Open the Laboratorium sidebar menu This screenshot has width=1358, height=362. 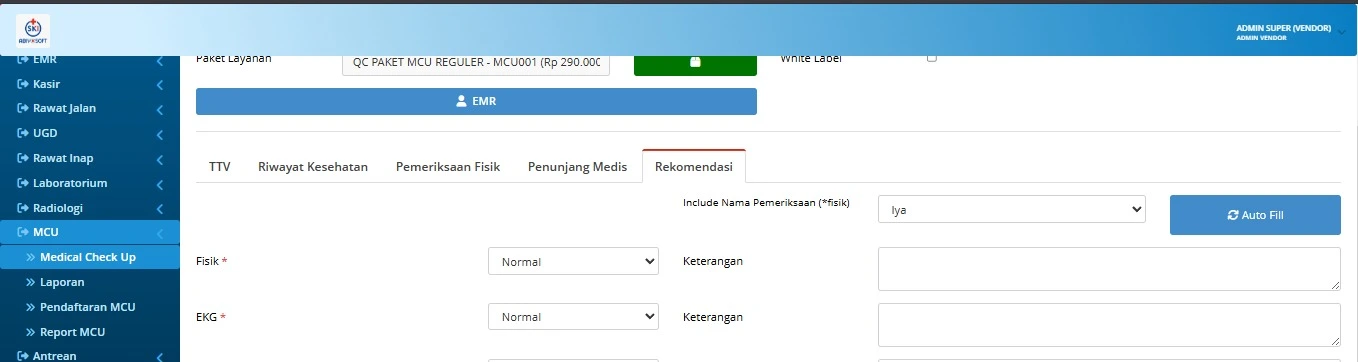(x=90, y=183)
